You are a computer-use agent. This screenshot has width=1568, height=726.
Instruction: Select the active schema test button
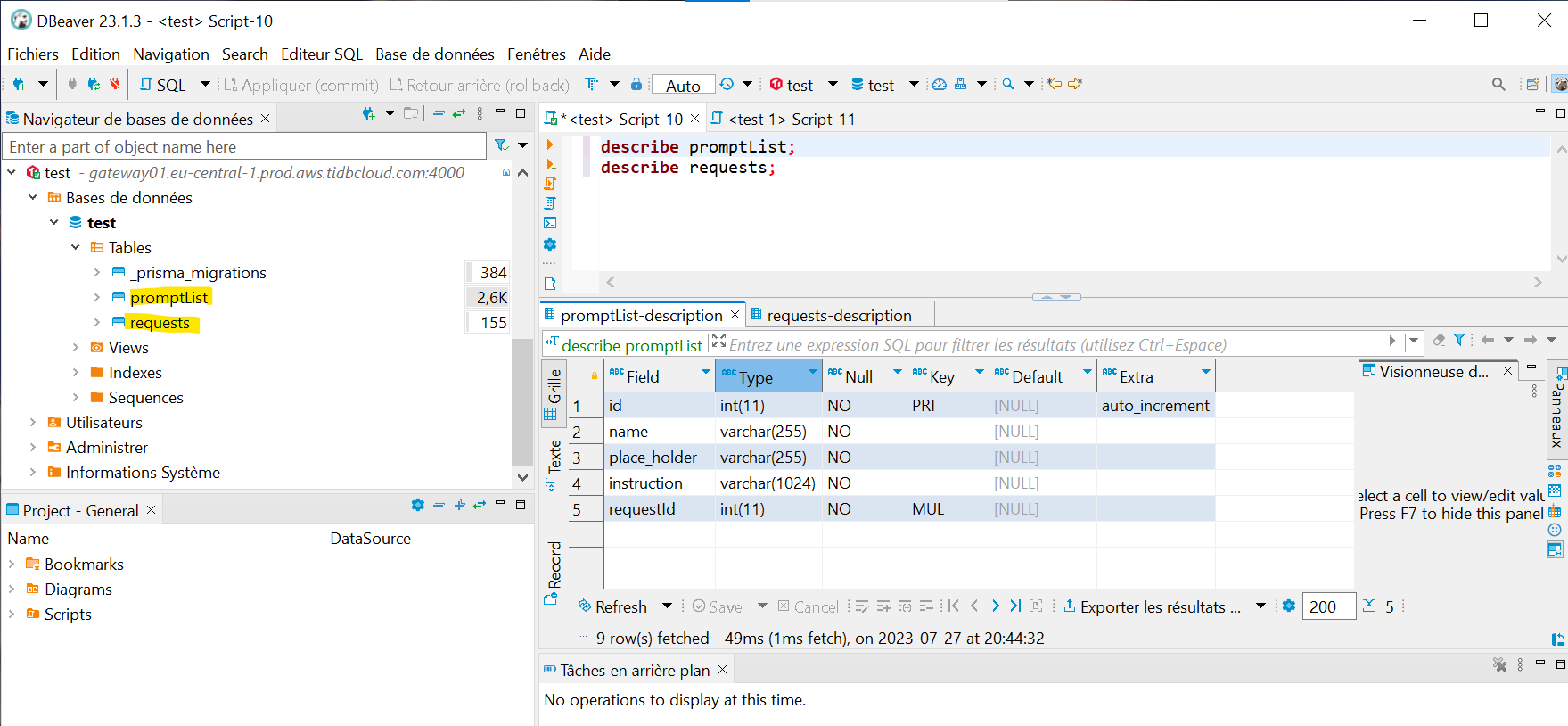872,85
